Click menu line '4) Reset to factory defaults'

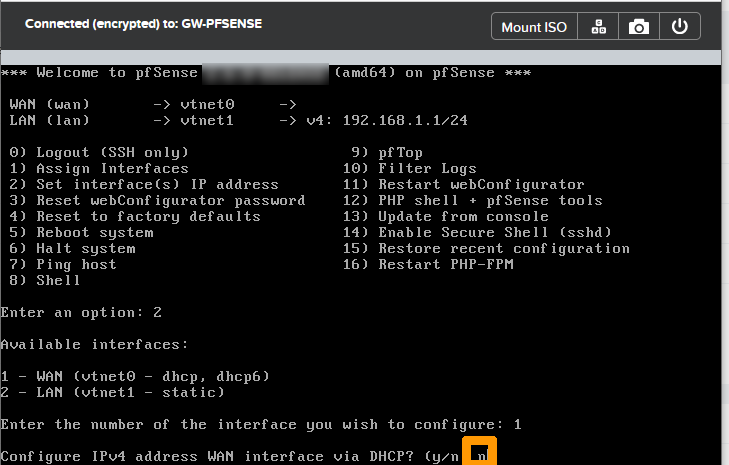(135, 216)
